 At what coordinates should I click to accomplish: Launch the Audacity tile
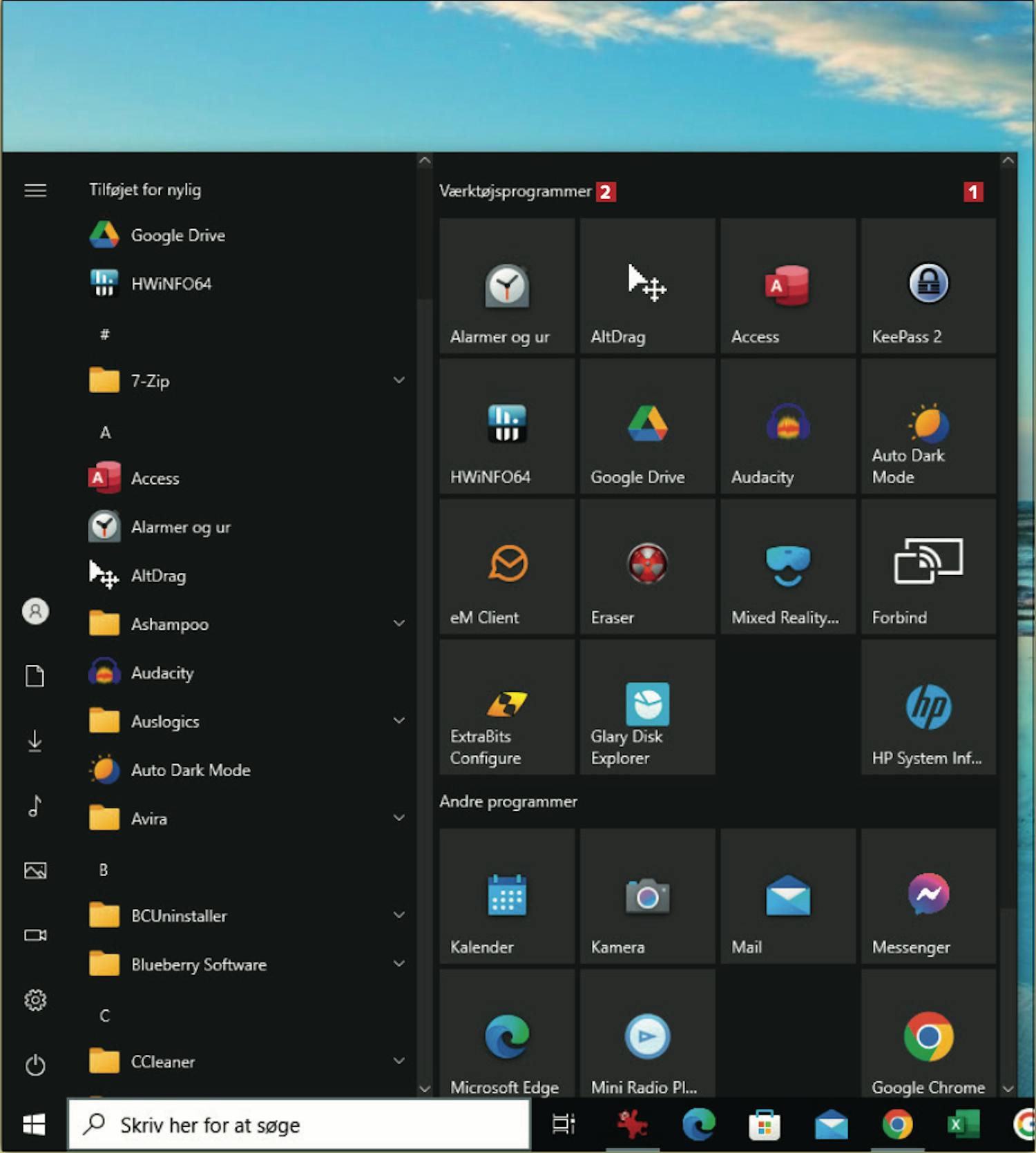(x=788, y=427)
